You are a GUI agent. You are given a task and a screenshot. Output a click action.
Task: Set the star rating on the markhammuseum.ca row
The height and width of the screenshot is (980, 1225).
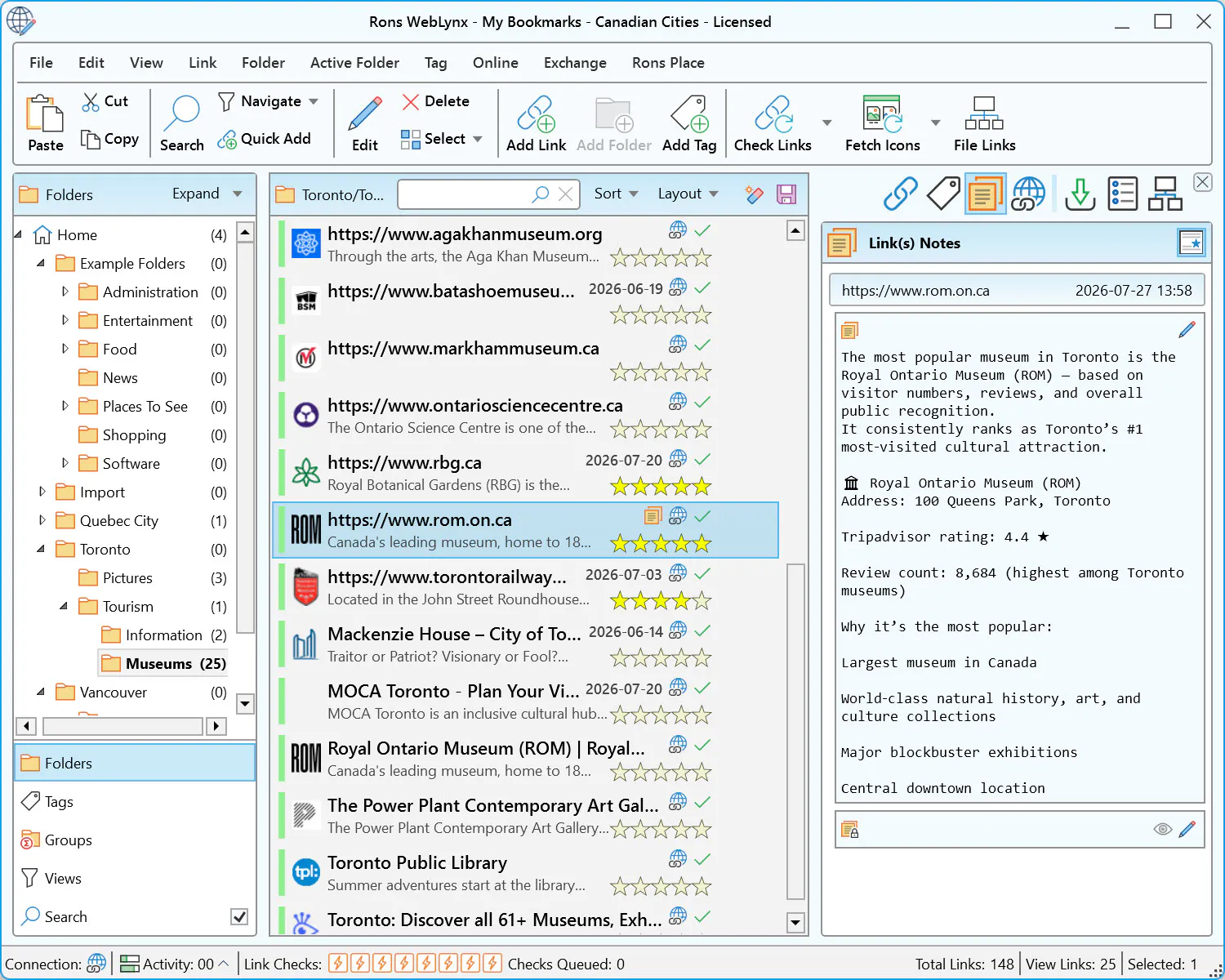point(661,372)
